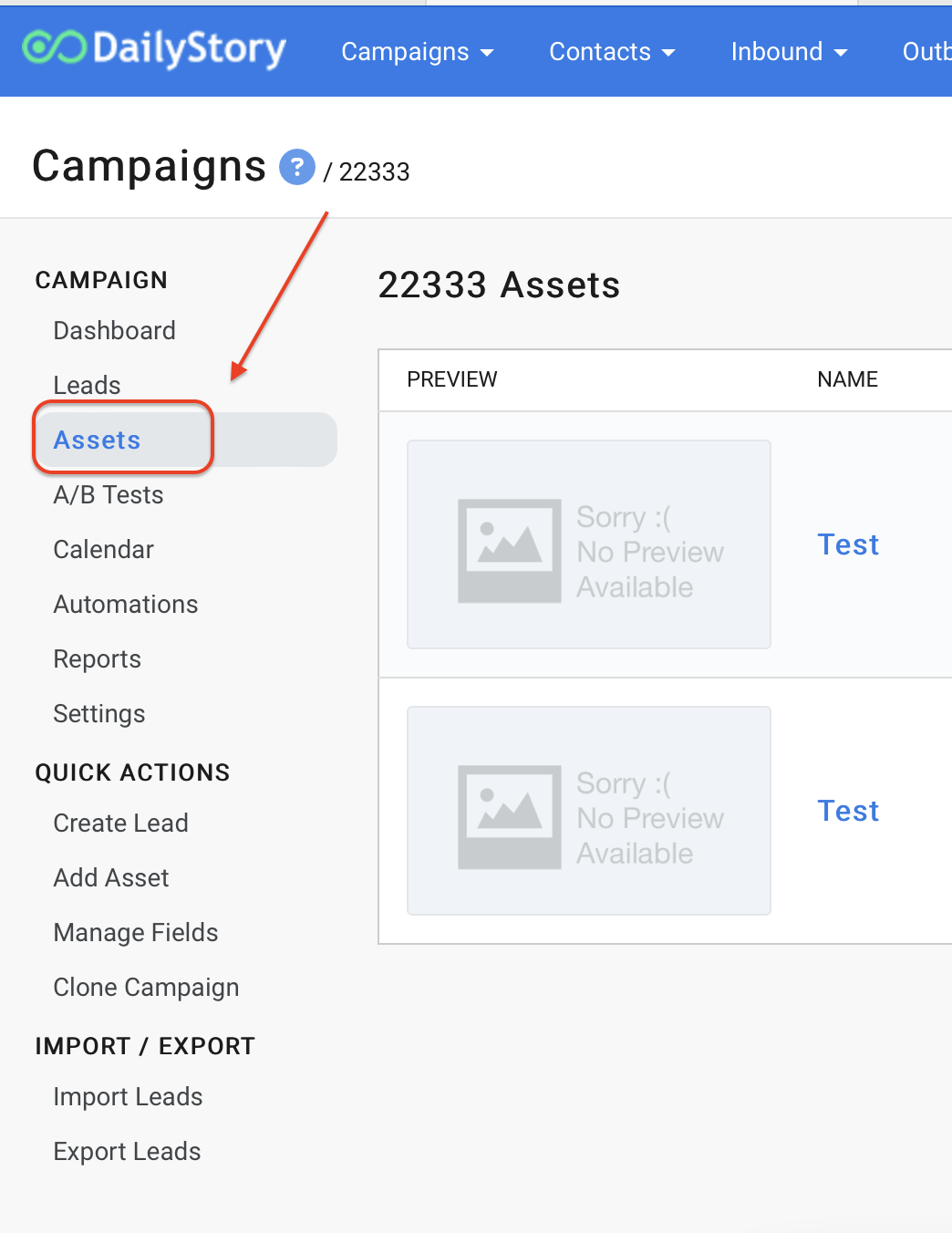Open the Campaigns dropdown menu
The width and height of the screenshot is (952, 1233).
click(417, 52)
